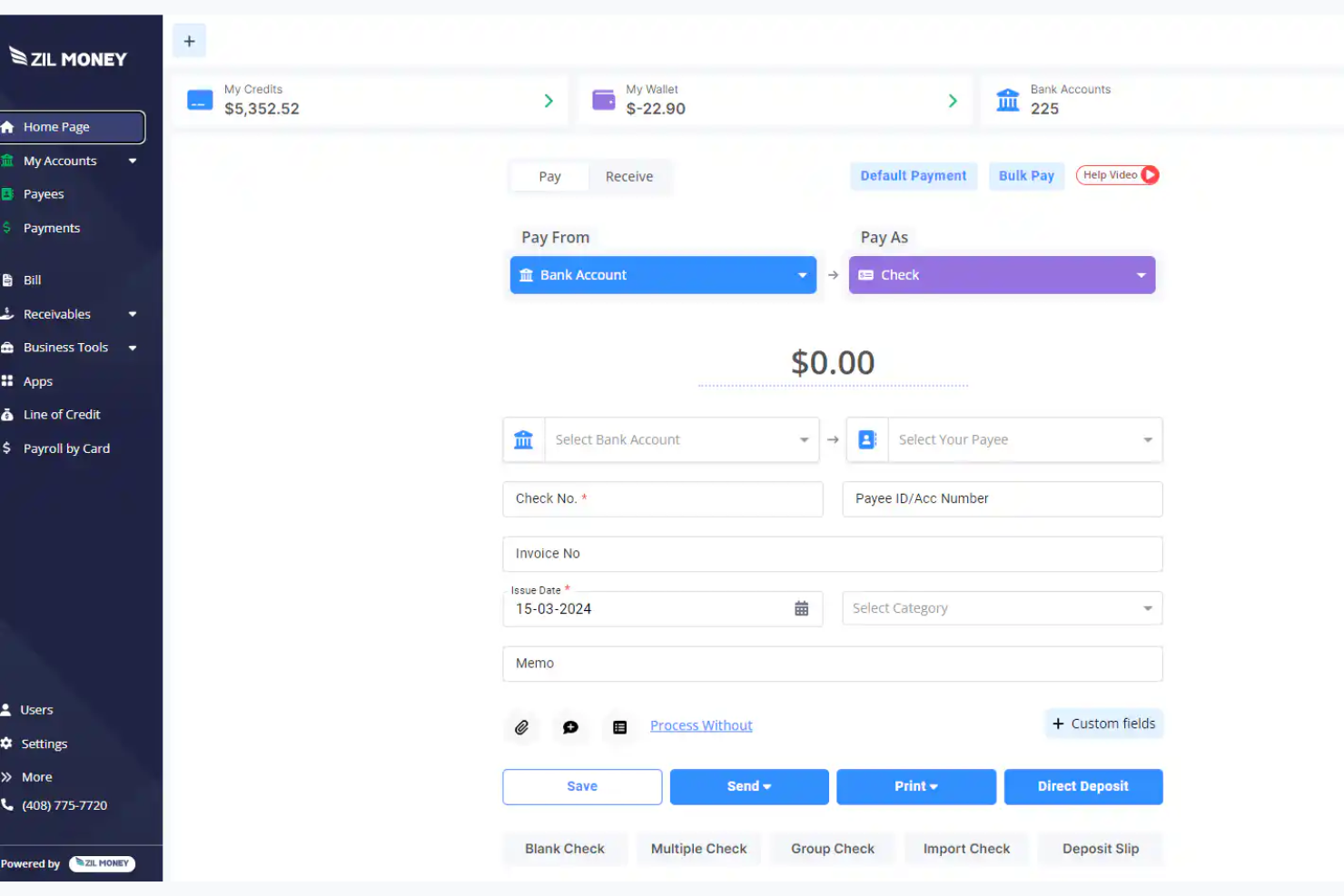Click the More double-chevron icon

pyautogui.click(x=6, y=777)
